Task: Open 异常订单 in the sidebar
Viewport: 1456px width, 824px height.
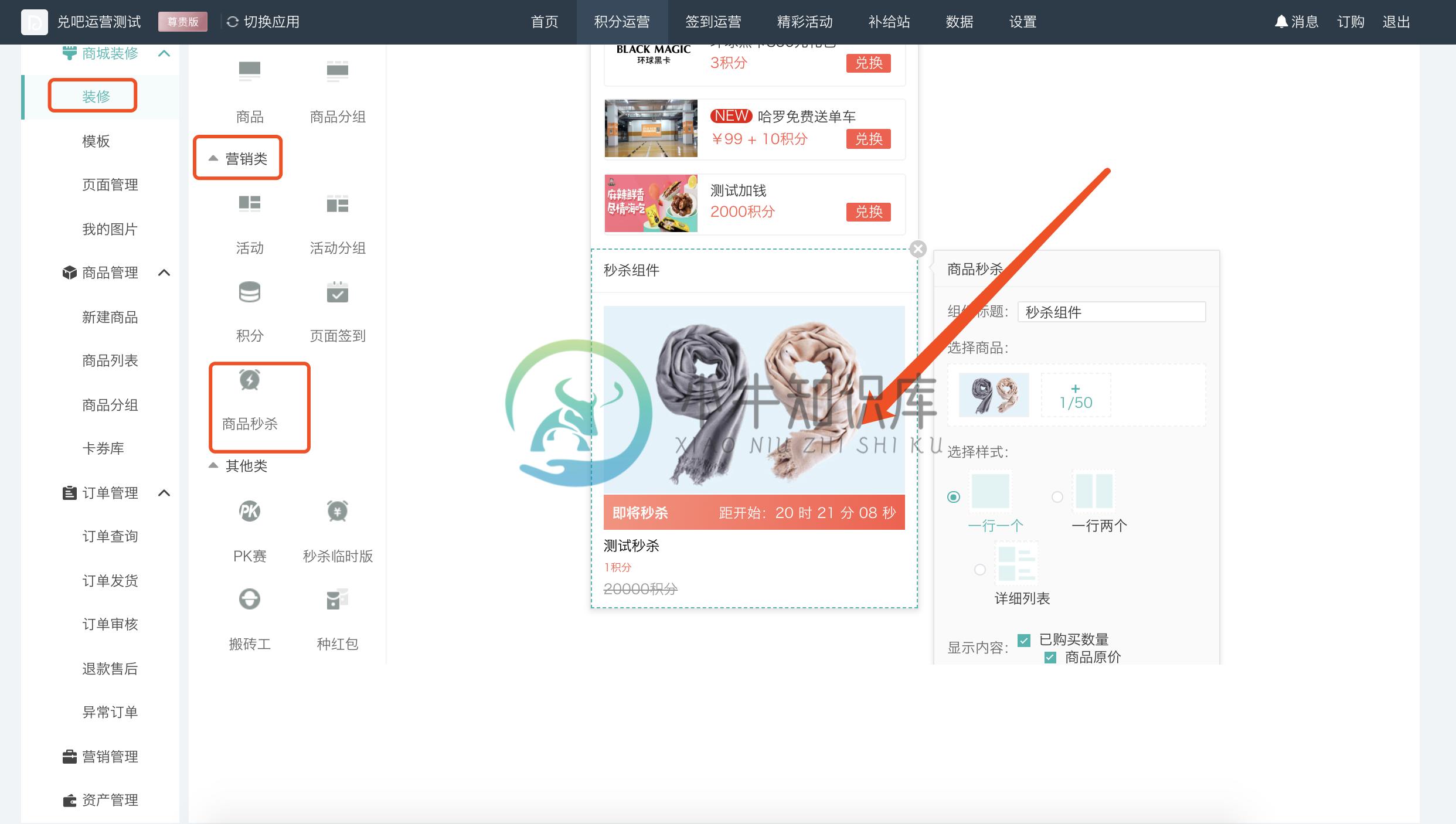Action: 110,712
